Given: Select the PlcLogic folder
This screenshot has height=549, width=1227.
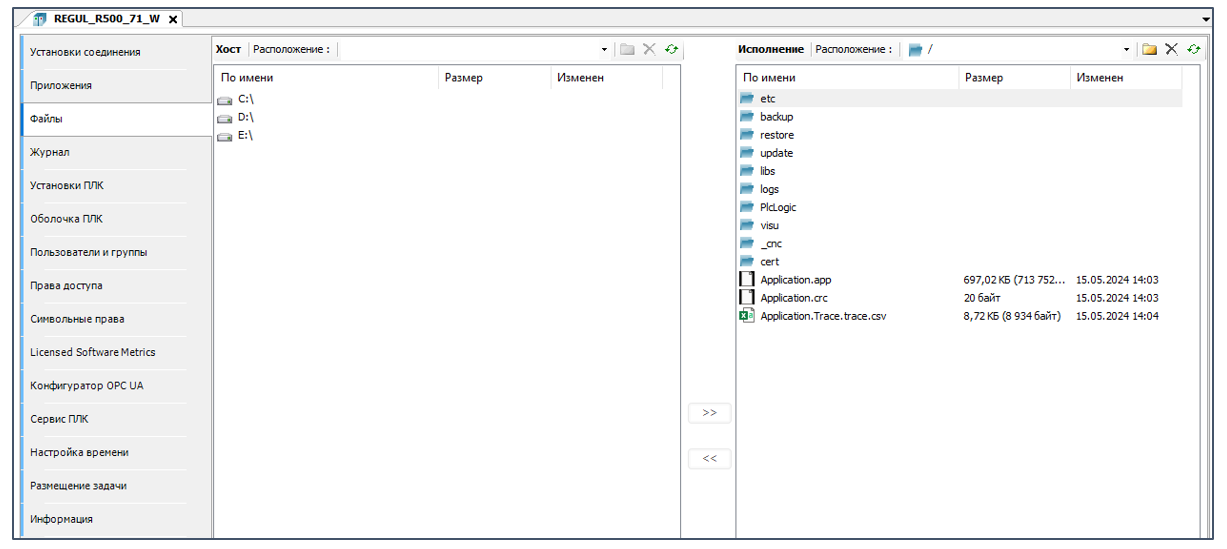Looking at the screenshot, I should tap(777, 207).
